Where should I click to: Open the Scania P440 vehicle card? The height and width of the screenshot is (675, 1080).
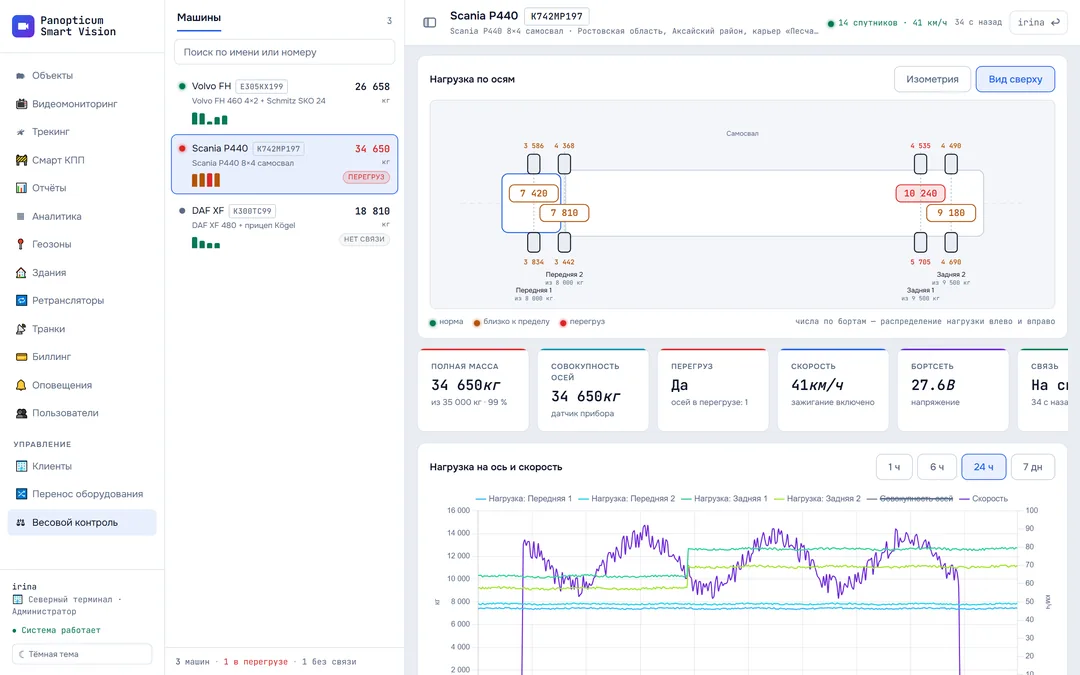[284, 164]
